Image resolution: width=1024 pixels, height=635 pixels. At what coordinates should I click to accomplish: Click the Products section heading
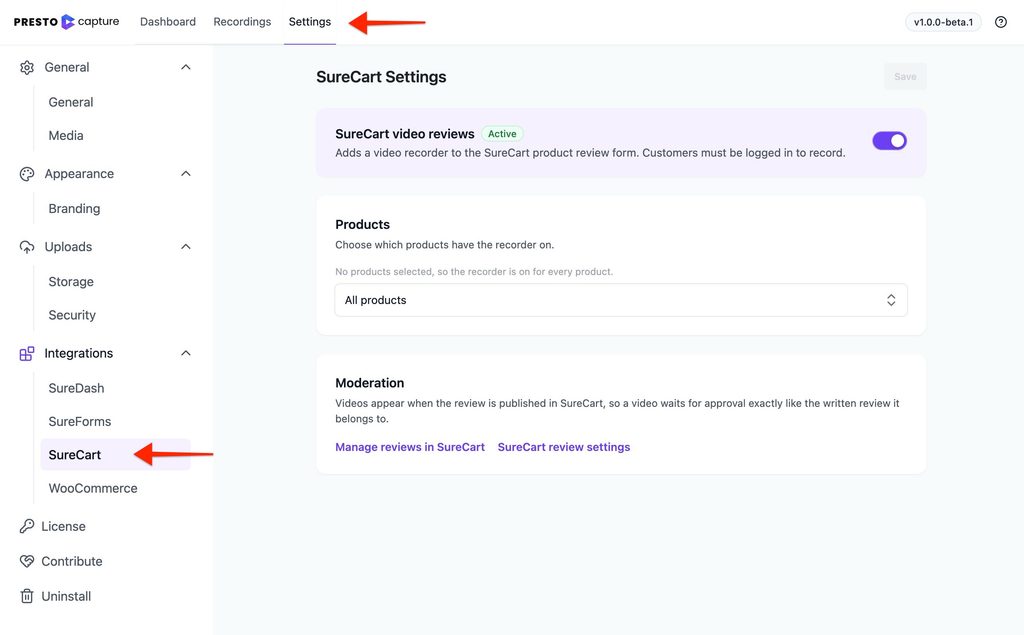tap(362, 224)
